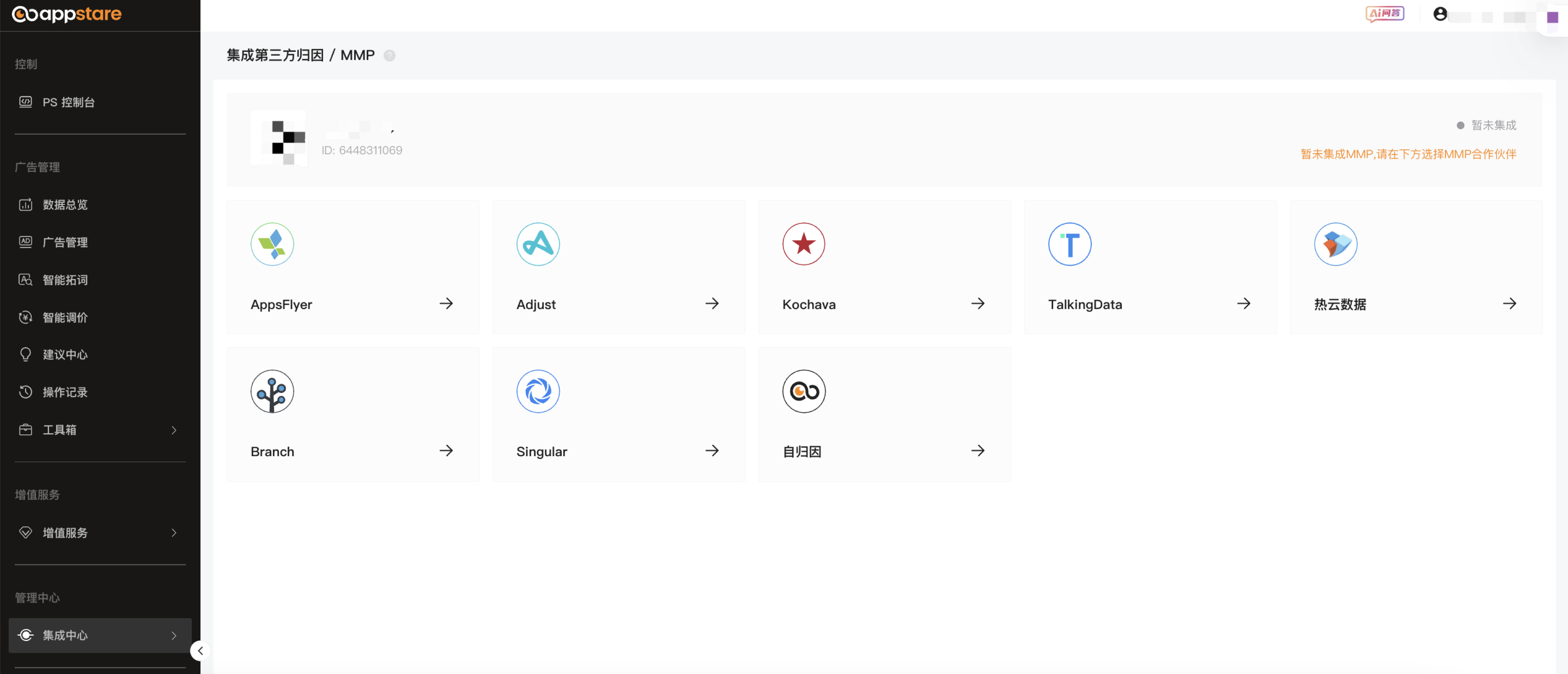Click the Kochava star logo icon
The width and height of the screenshot is (1568, 674).
pyautogui.click(x=804, y=244)
